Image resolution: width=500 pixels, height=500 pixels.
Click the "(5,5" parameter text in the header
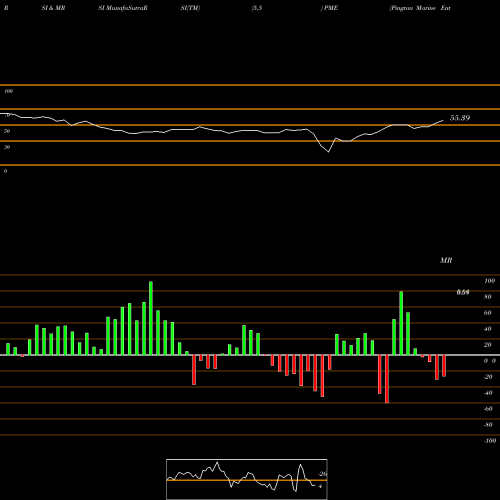(257, 8)
